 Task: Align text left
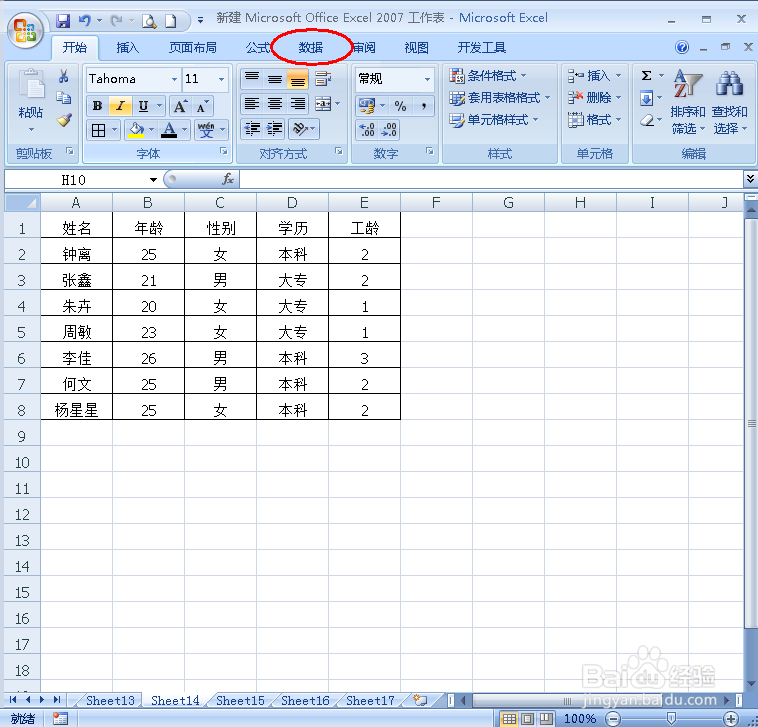(252, 103)
